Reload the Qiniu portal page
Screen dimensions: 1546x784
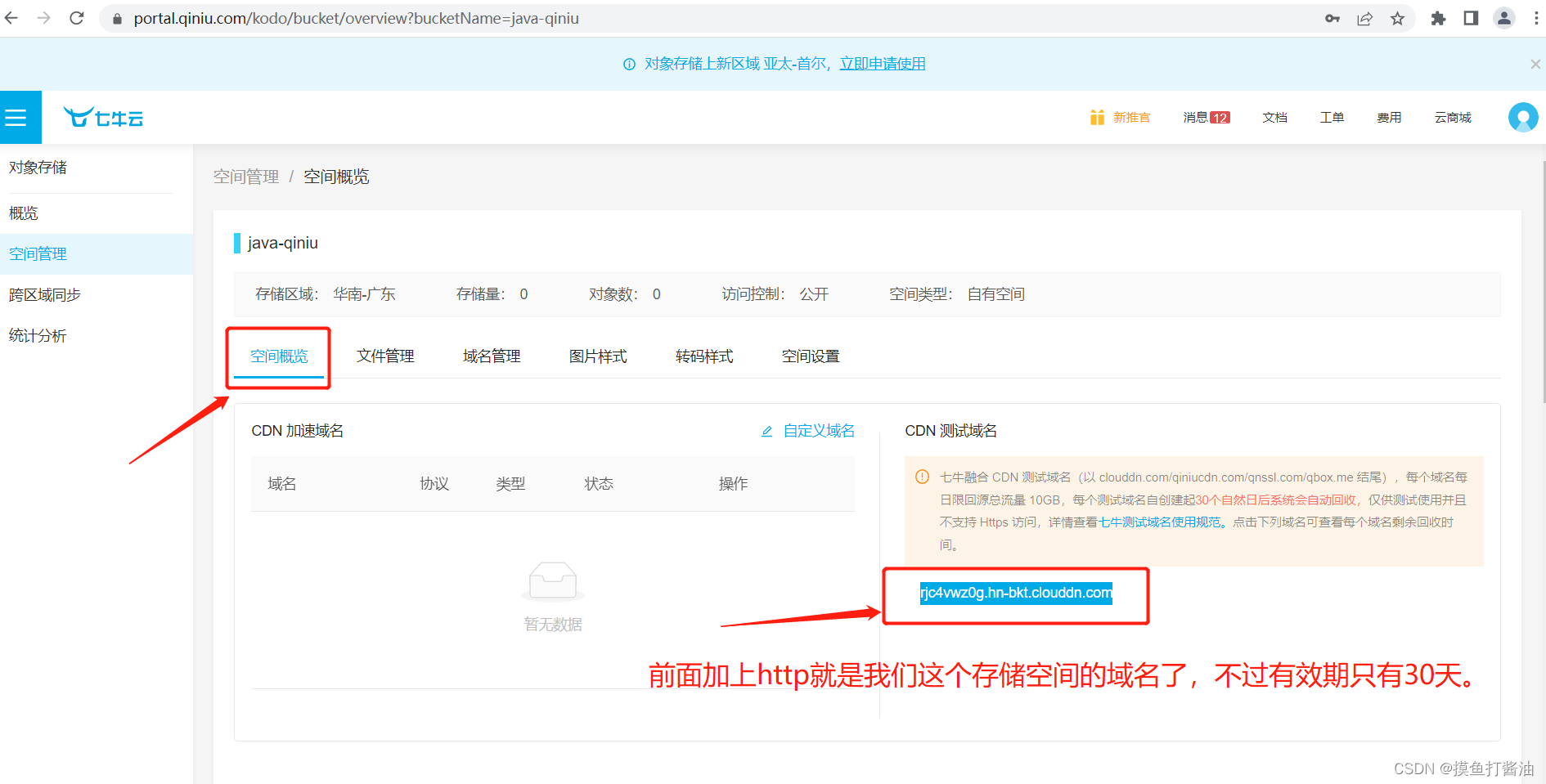[77, 18]
